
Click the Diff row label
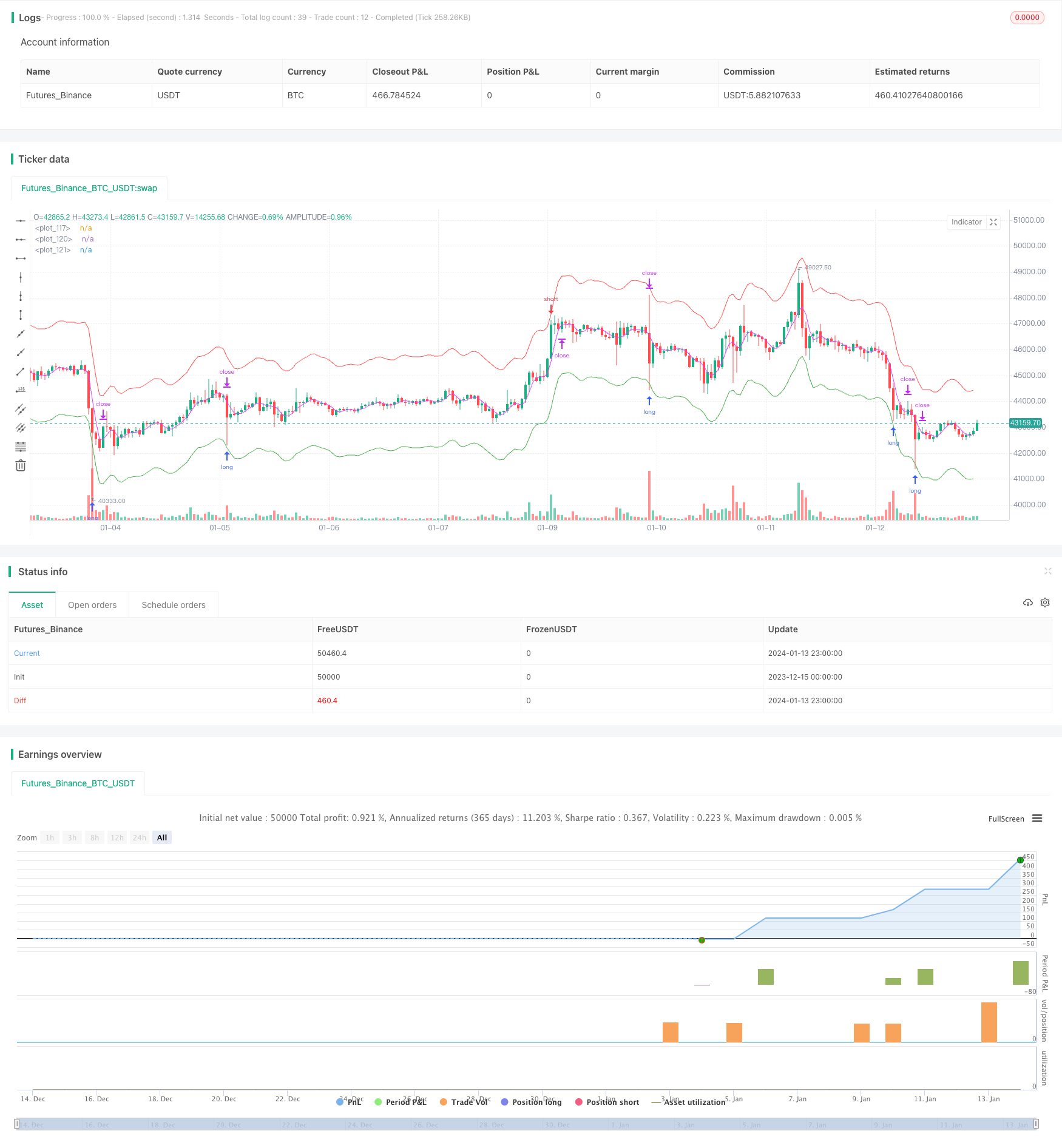[x=20, y=701]
